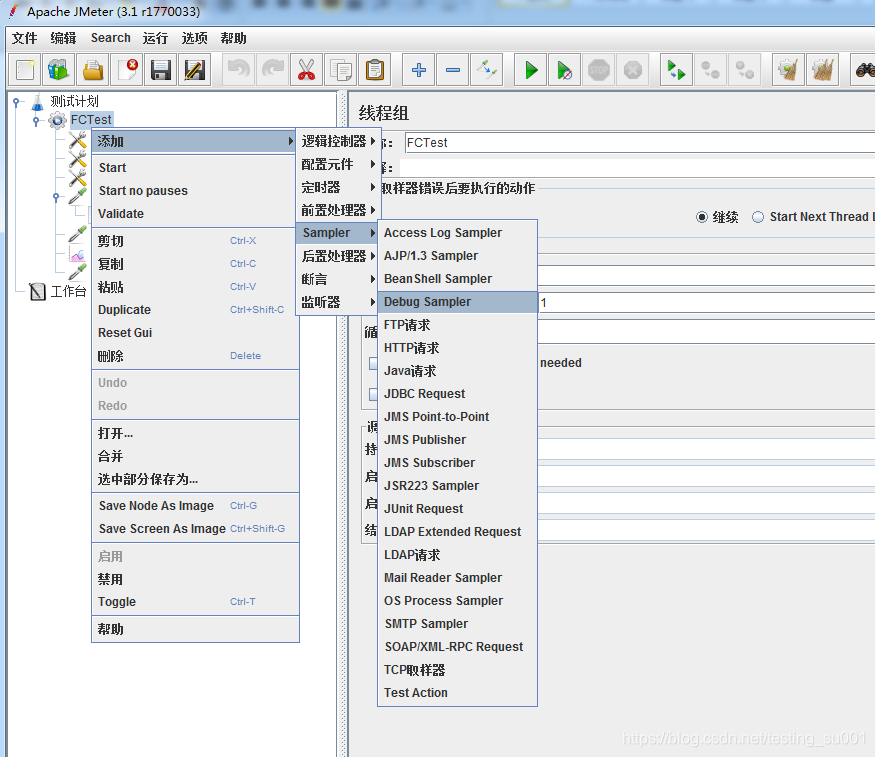This screenshot has width=875, height=757.
Task: Expand the 定时器 submenu
Action: [338, 187]
